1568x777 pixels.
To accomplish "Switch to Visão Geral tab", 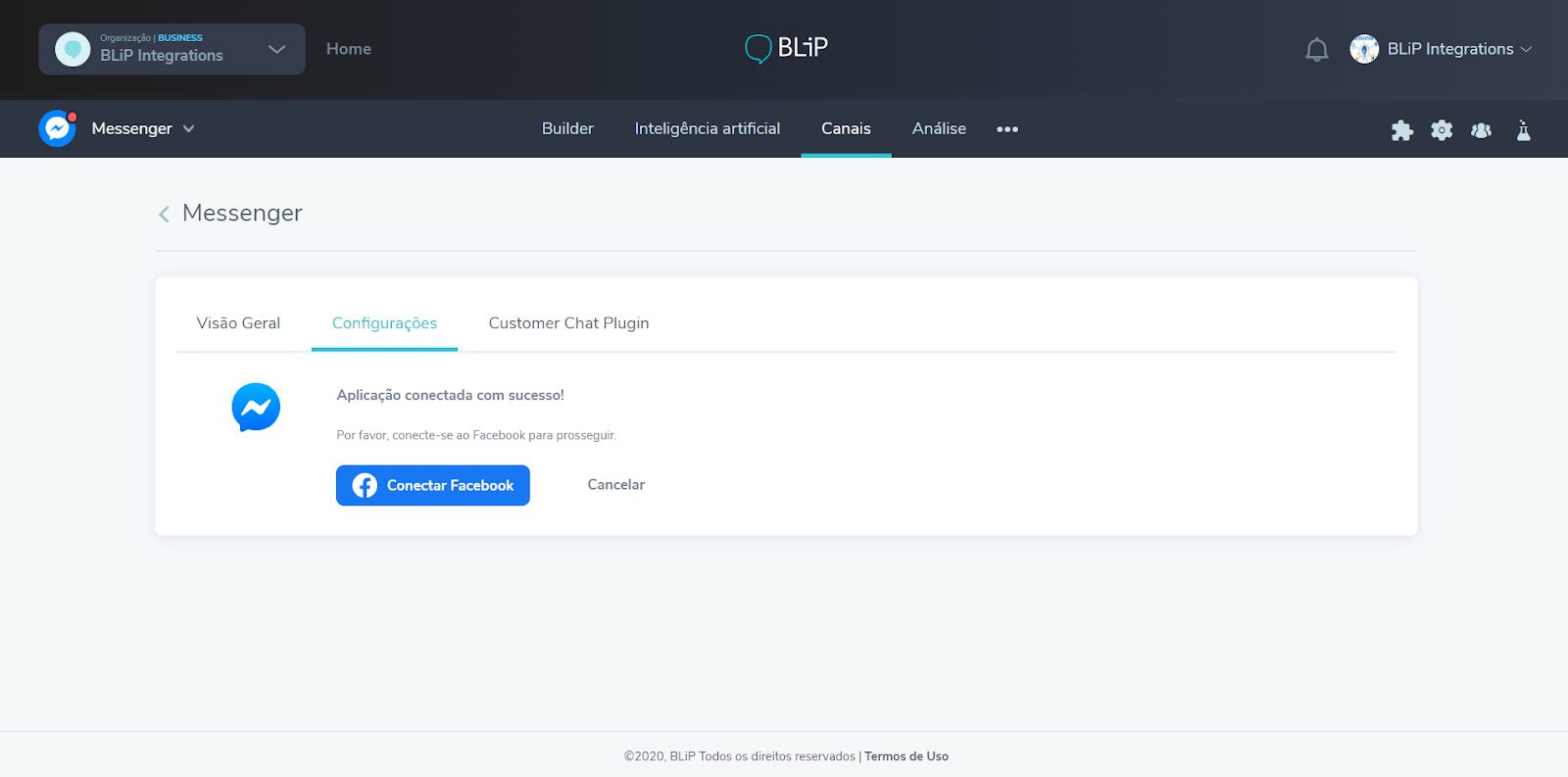I will tap(238, 323).
